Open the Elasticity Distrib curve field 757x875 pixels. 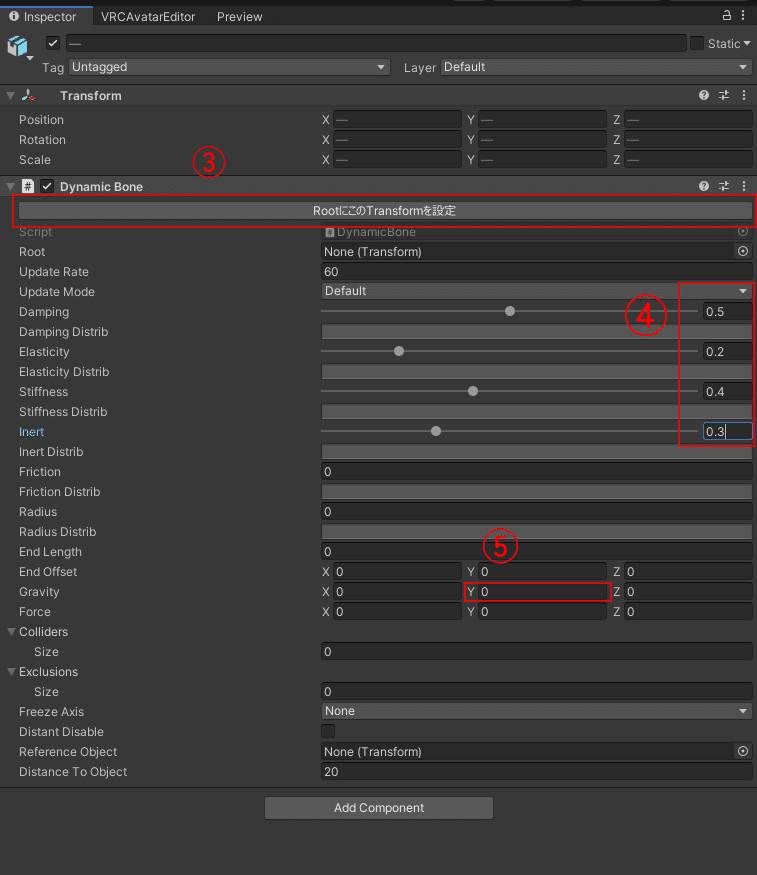click(x=537, y=372)
